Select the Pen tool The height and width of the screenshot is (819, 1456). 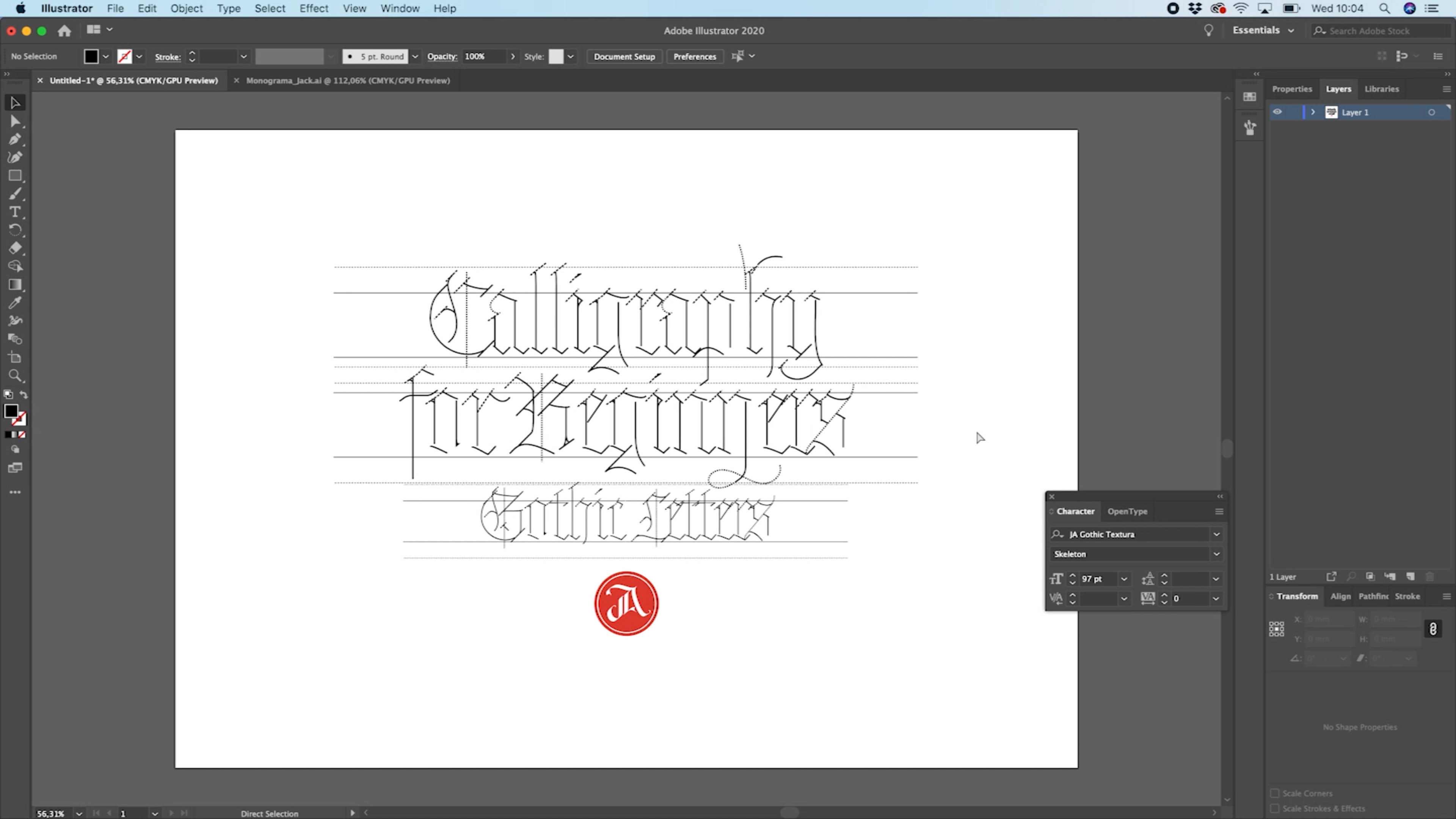[x=15, y=139]
